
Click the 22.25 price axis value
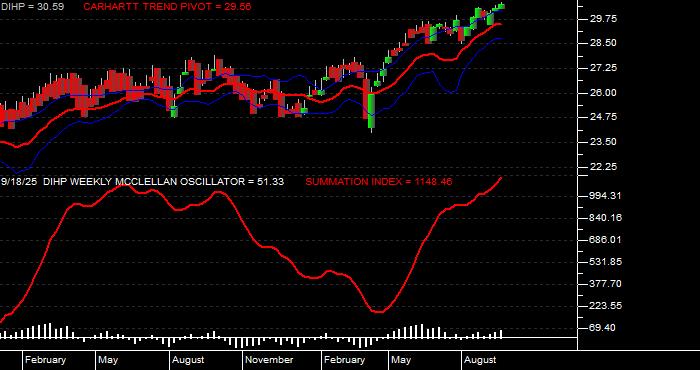coord(605,166)
